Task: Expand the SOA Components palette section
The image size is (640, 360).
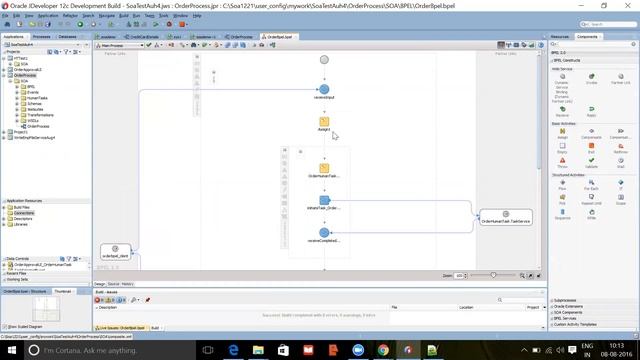Action: tap(567, 312)
